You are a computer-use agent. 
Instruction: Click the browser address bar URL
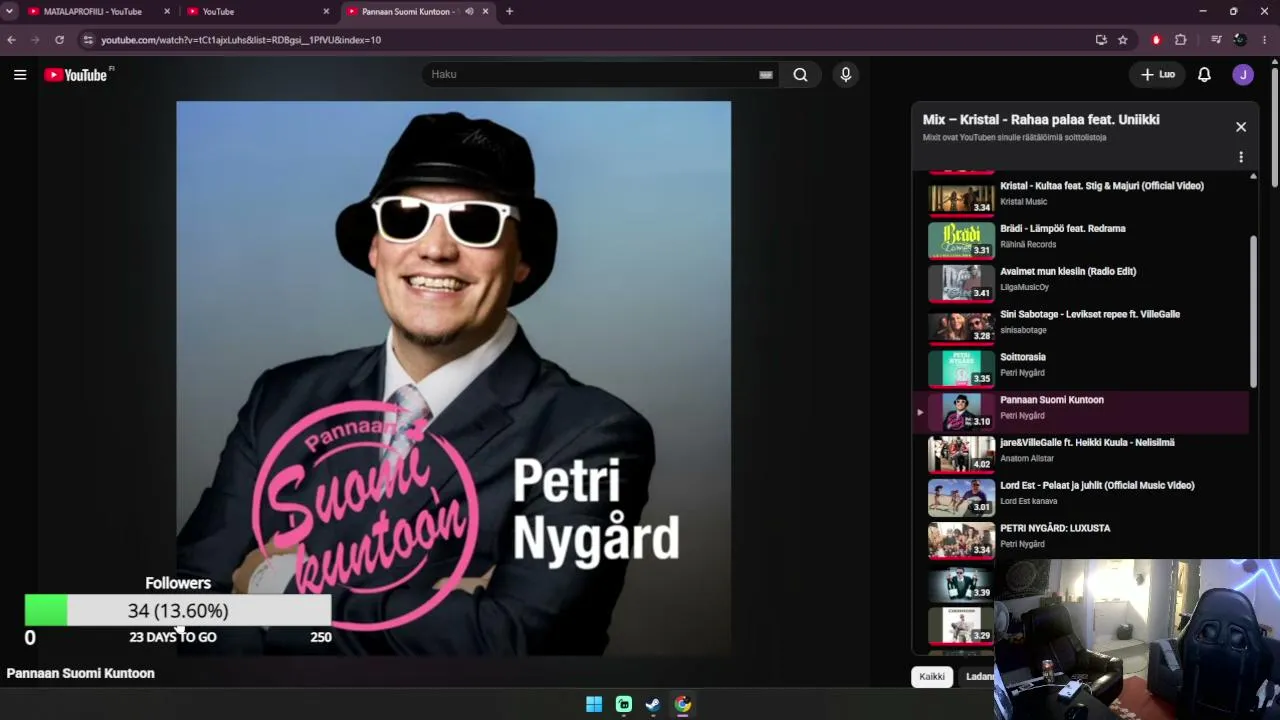pyautogui.click(x=241, y=40)
